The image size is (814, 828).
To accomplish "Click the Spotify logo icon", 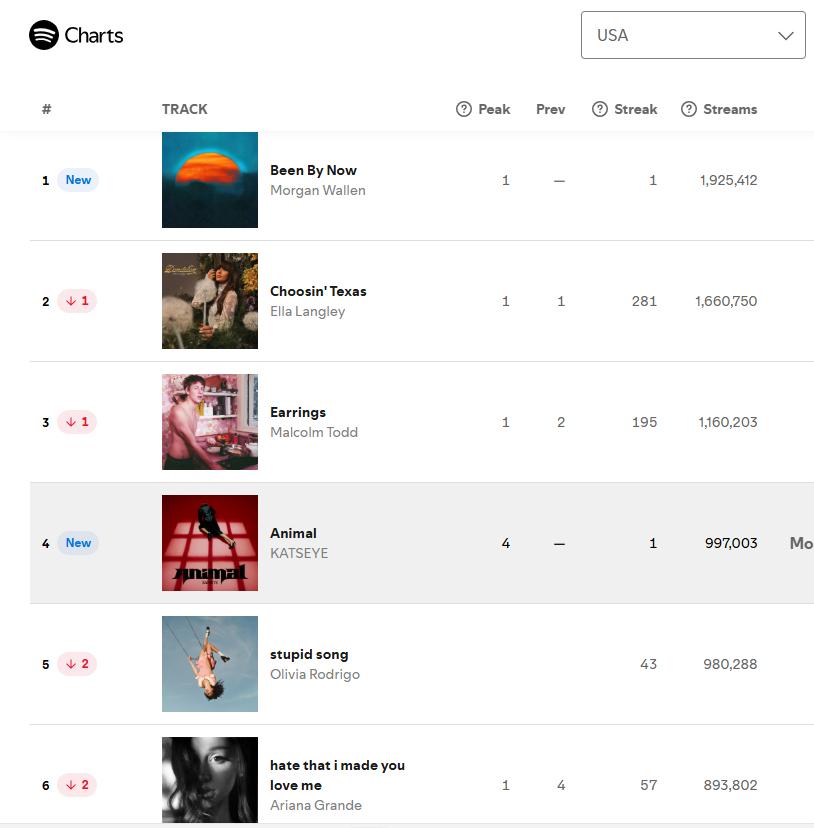I will click(x=44, y=35).
